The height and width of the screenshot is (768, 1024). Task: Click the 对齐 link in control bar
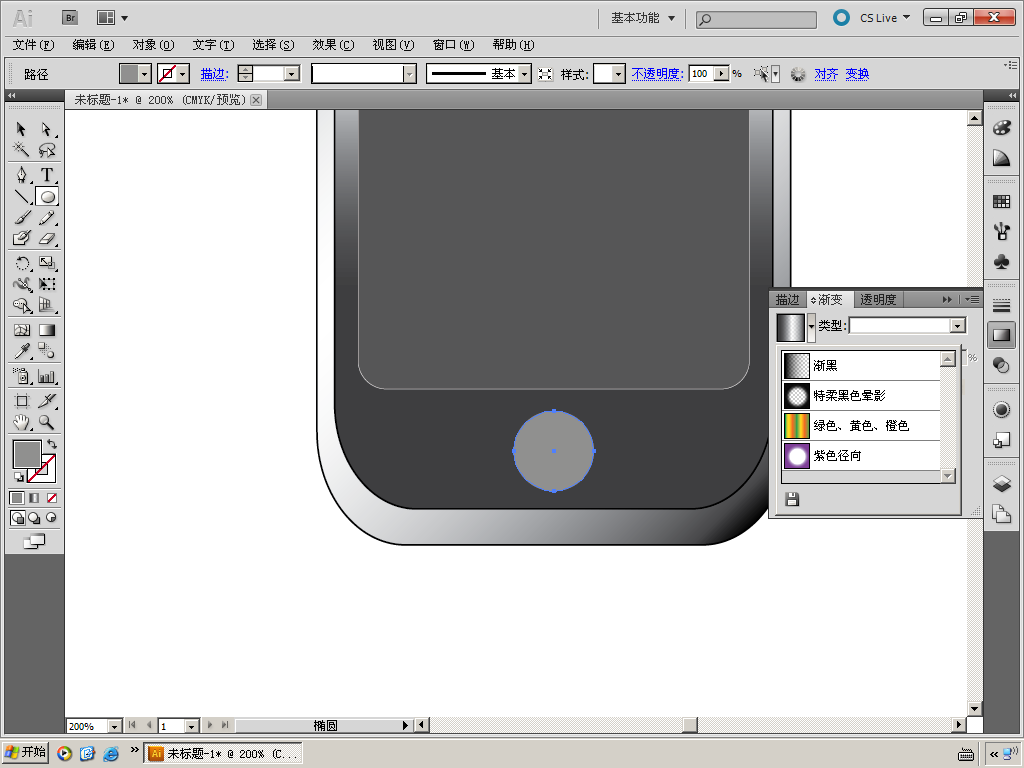(x=826, y=74)
